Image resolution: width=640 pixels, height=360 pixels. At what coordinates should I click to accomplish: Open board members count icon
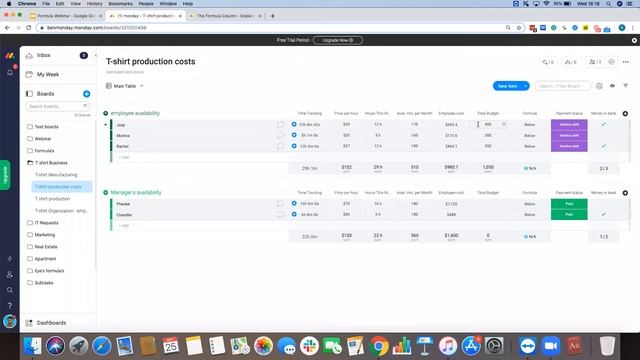[596, 62]
